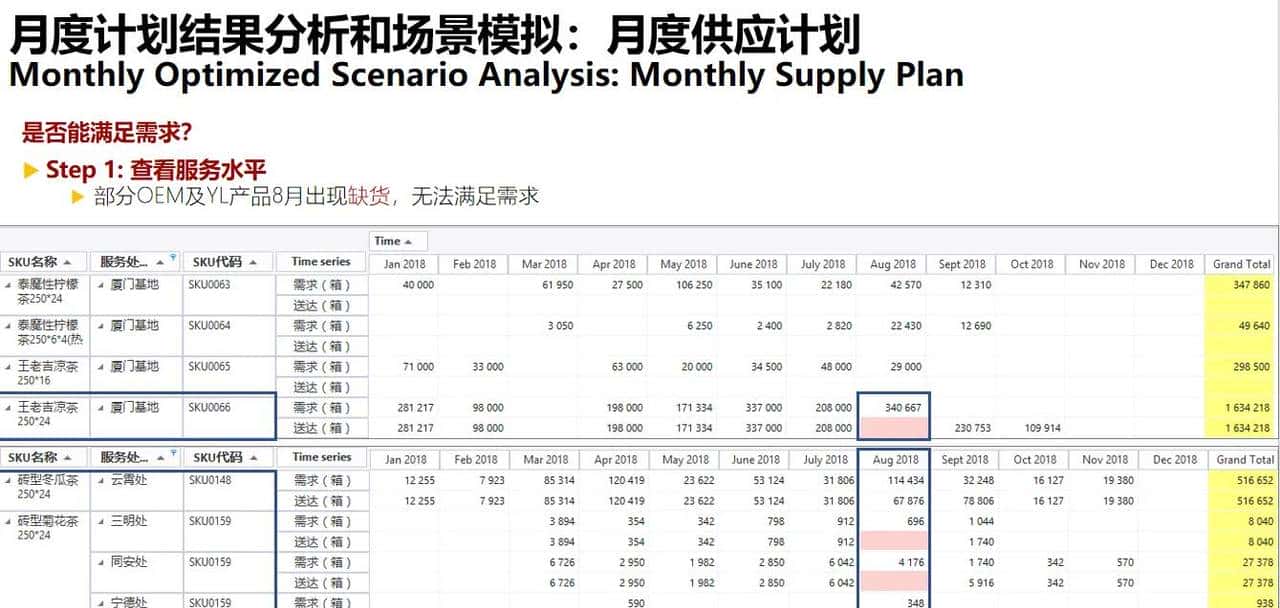Collapse the 泰魔性柠檬茶250*24 row
Viewport: 1280px width, 608px height.
point(9,287)
